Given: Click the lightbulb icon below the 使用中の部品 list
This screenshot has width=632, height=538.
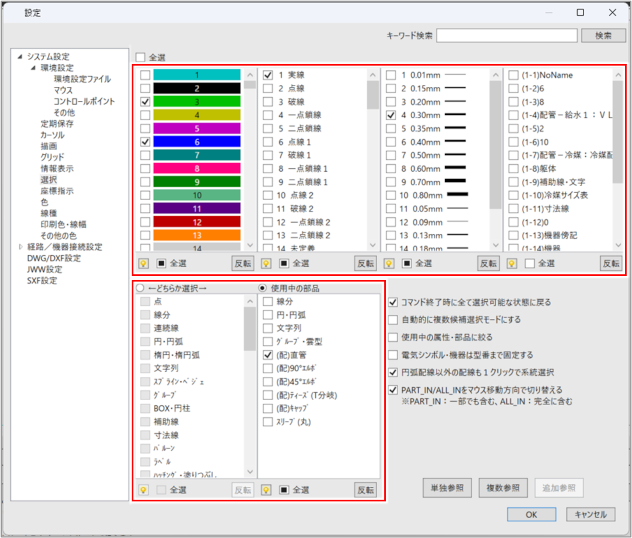Looking at the screenshot, I should pos(267,490).
